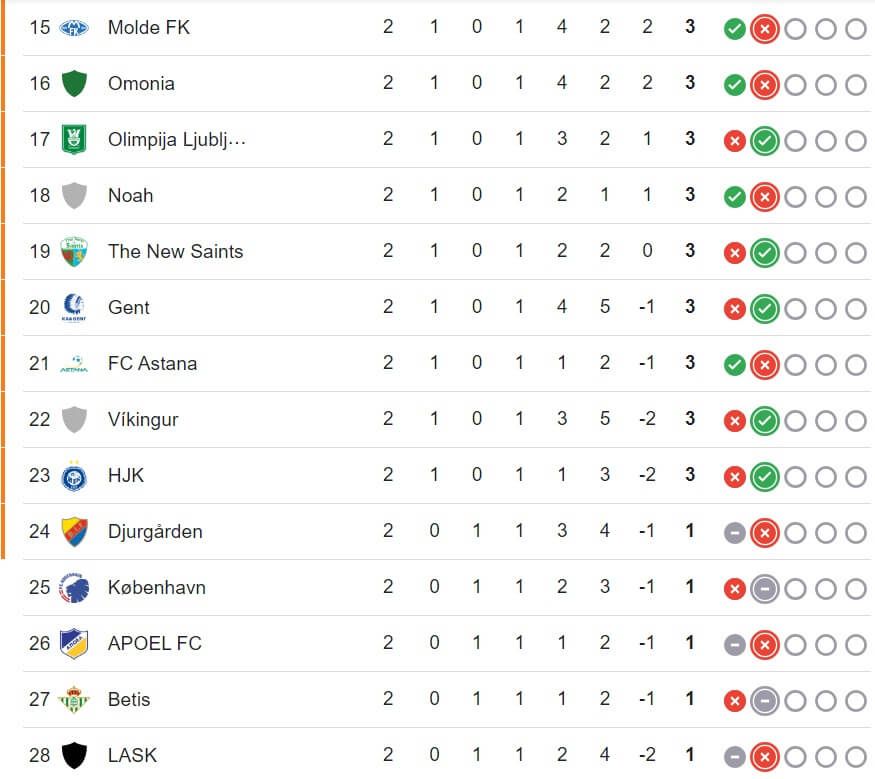The image size is (875, 779).
Task: Click the Omonia shield logo
Action: click(x=75, y=84)
